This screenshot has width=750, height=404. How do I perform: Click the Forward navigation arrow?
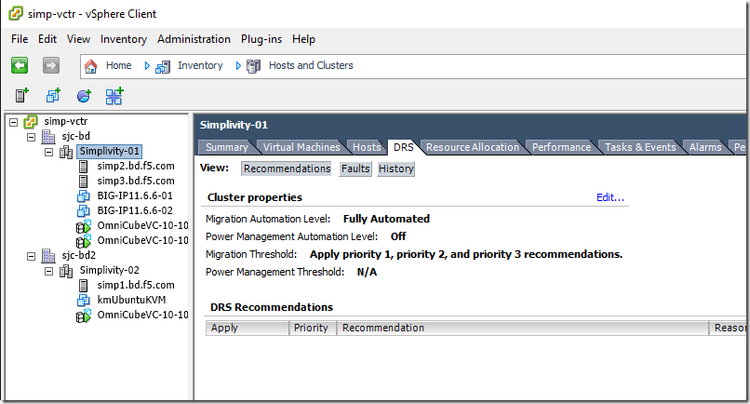[x=51, y=66]
